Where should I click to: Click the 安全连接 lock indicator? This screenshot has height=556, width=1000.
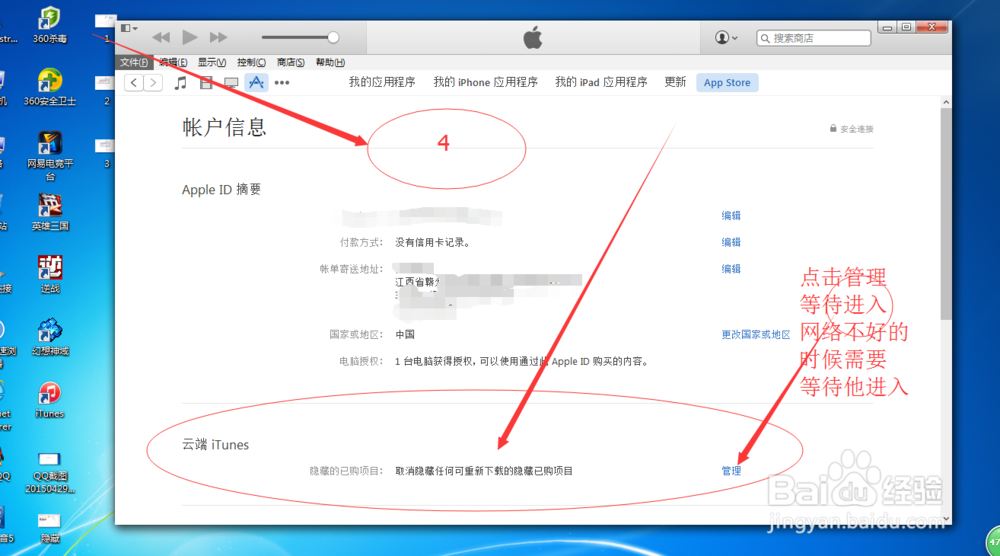click(851, 129)
